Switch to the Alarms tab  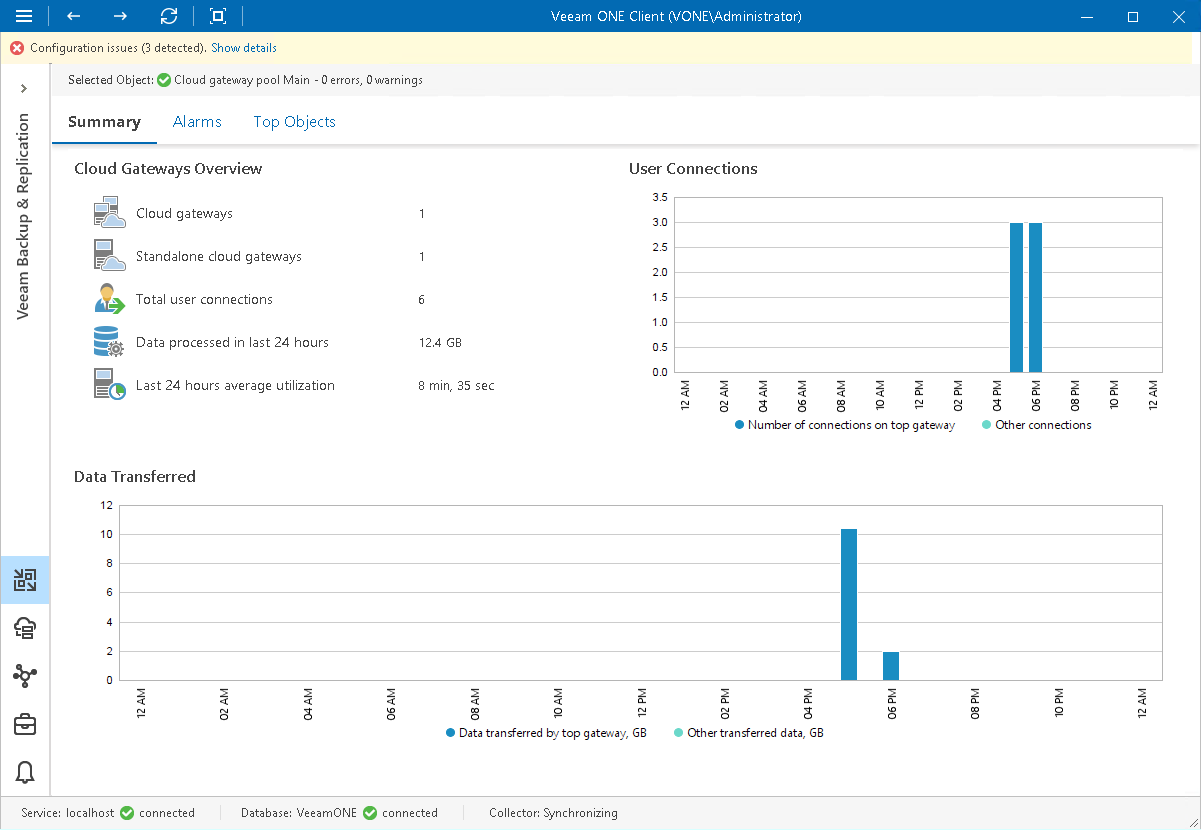tap(197, 121)
